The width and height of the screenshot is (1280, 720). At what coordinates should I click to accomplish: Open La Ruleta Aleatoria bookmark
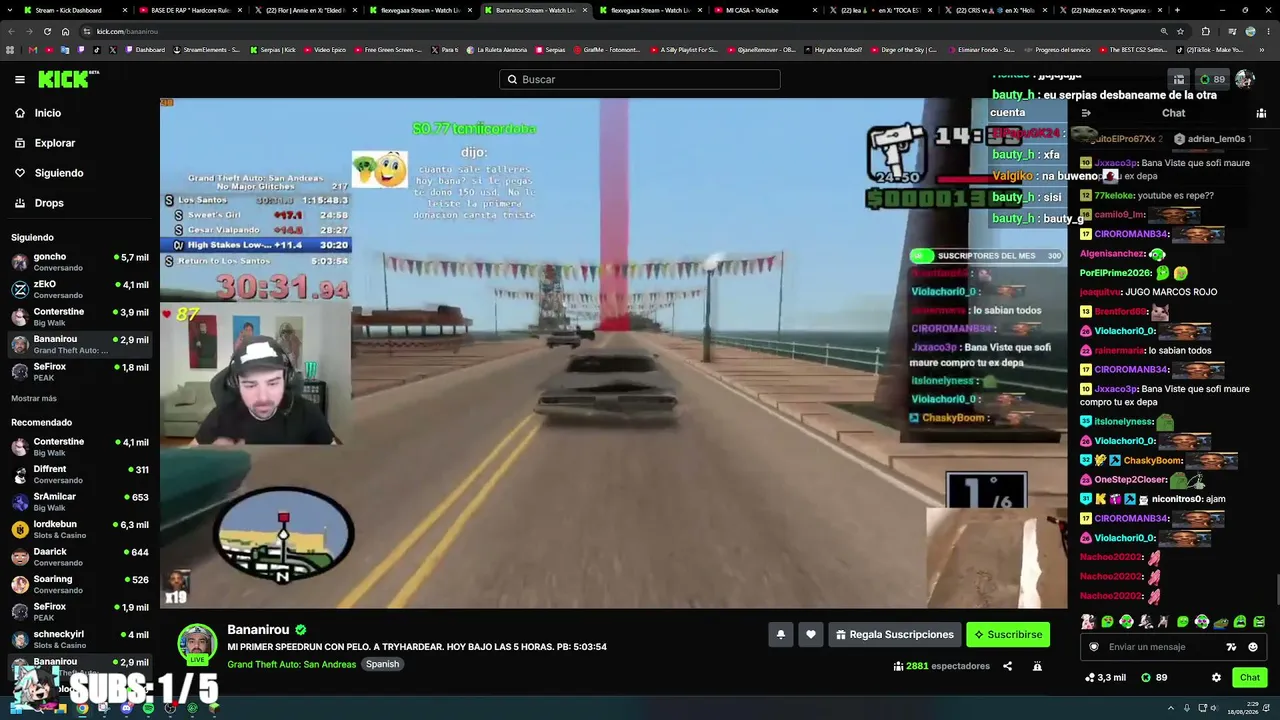tap(496, 49)
